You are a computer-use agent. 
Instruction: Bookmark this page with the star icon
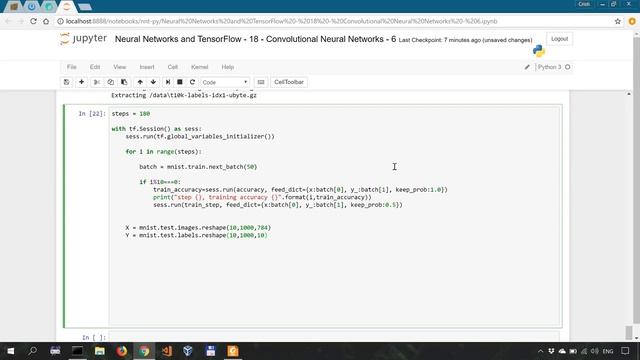(618, 21)
